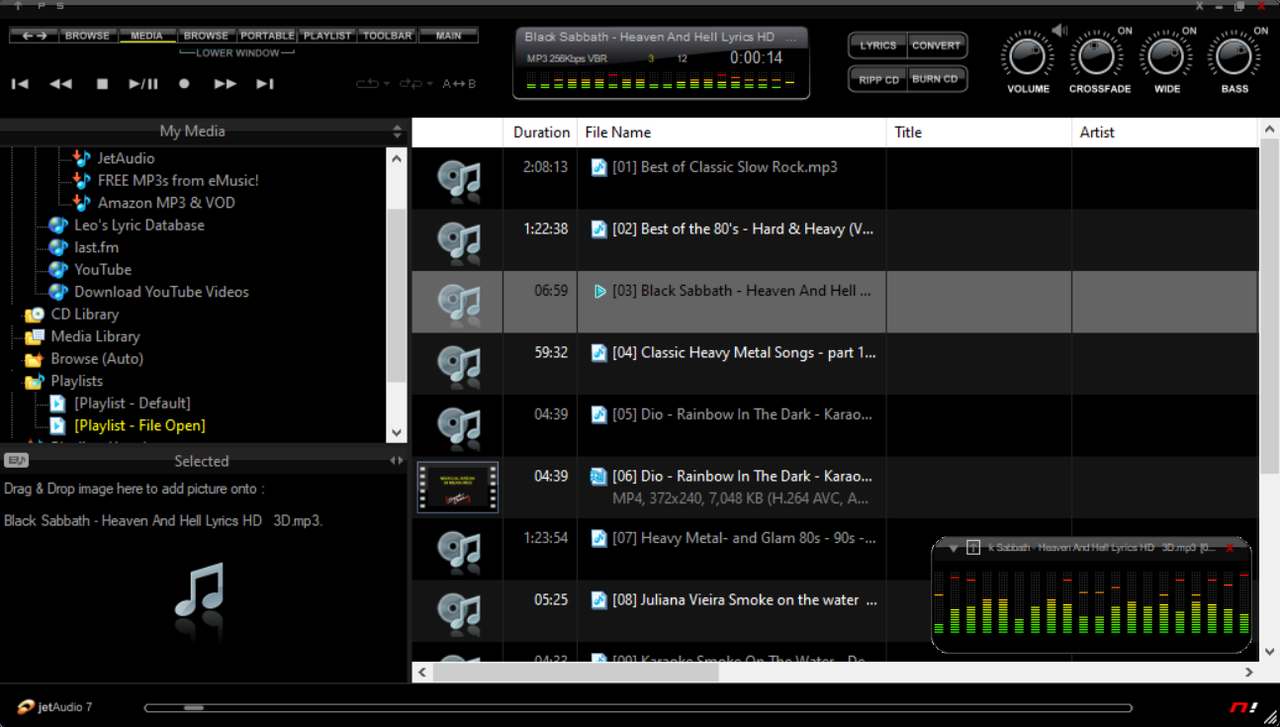Toggle play/pause
Screen dimensions: 1280x727
coord(143,84)
